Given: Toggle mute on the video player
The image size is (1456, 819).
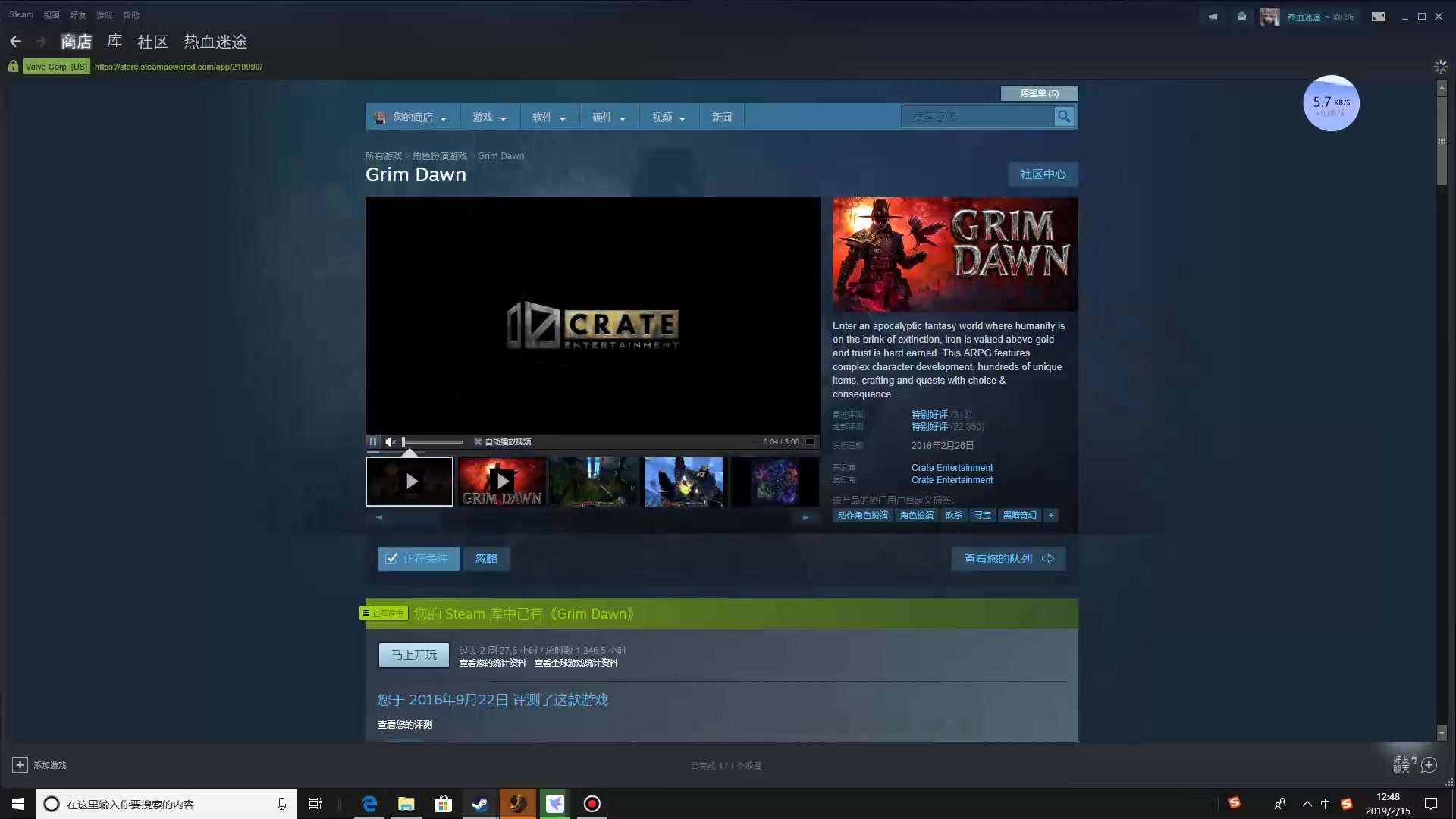Looking at the screenshot, I should click(390, 441).
